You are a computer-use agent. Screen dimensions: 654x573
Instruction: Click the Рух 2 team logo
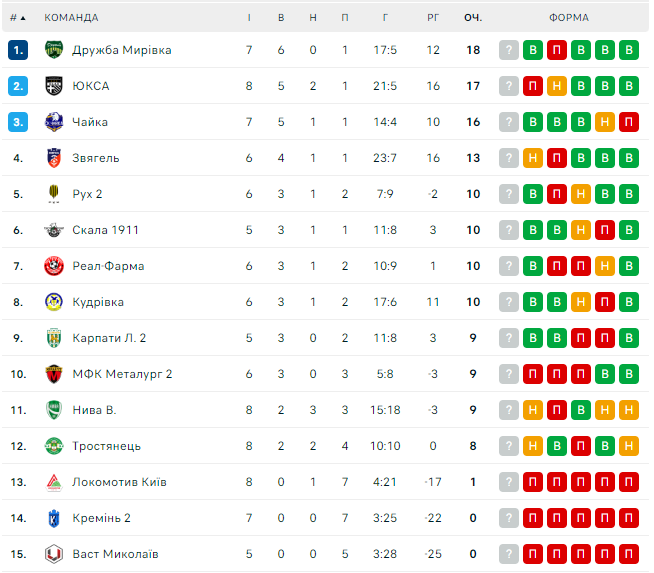pyautogui.click(x=54, y=194)
